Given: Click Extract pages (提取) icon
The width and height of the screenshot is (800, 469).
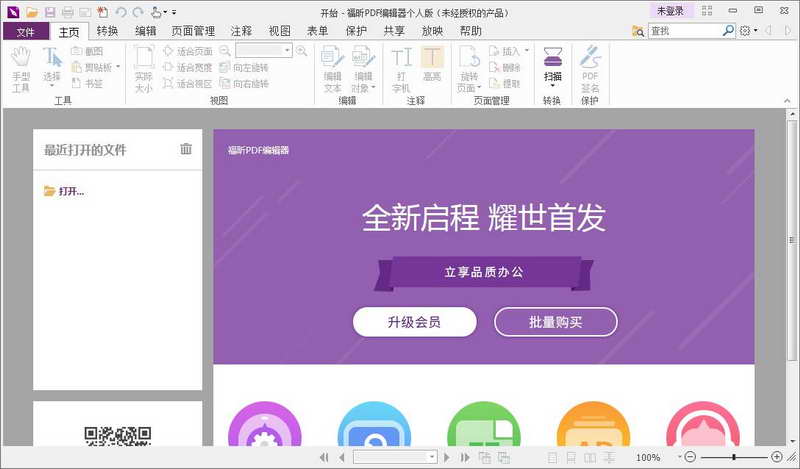Looking at the screenshot, I should pos(505,83).
